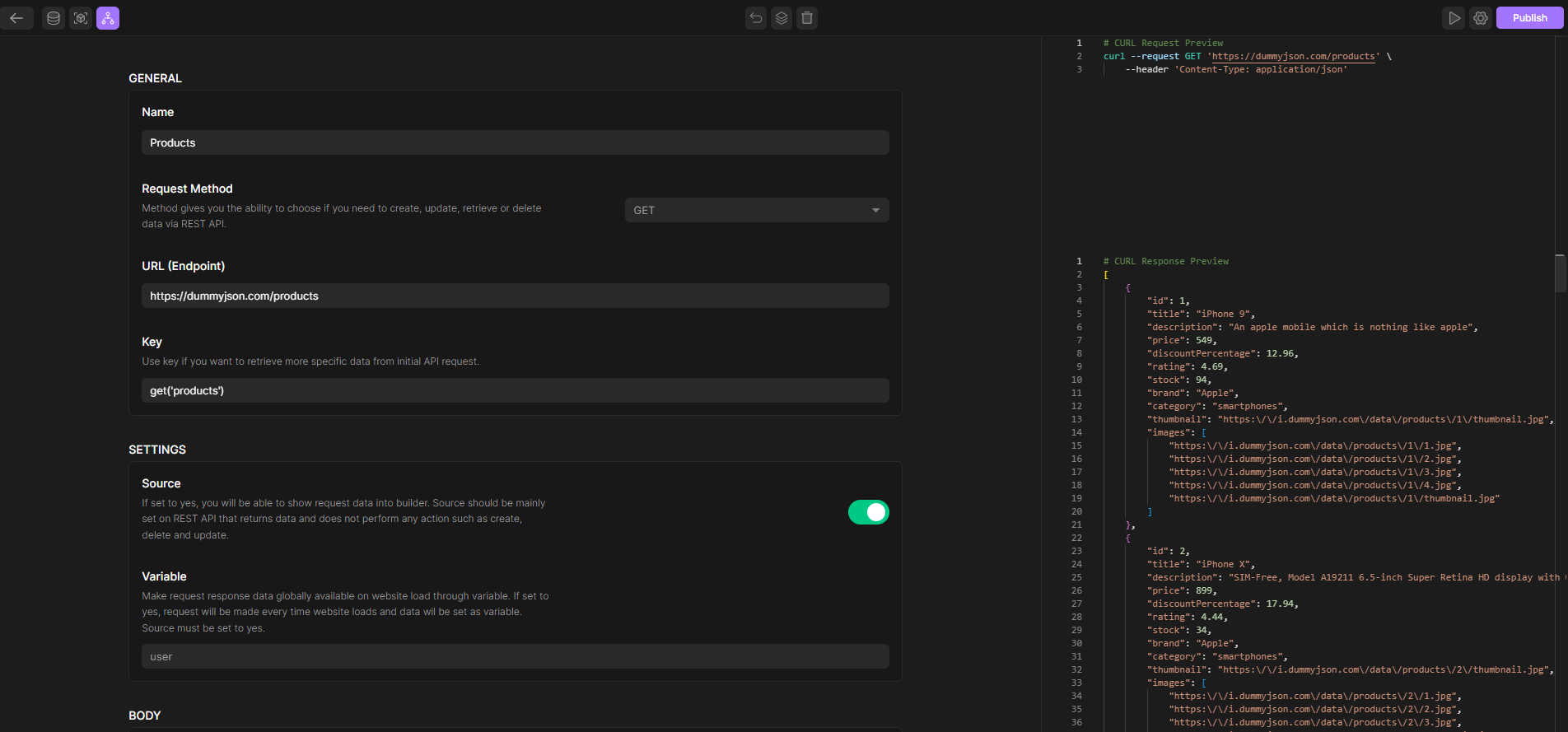1568x732 pixels.
Task: Go back using the left arrow button
Action: point(16,18)
